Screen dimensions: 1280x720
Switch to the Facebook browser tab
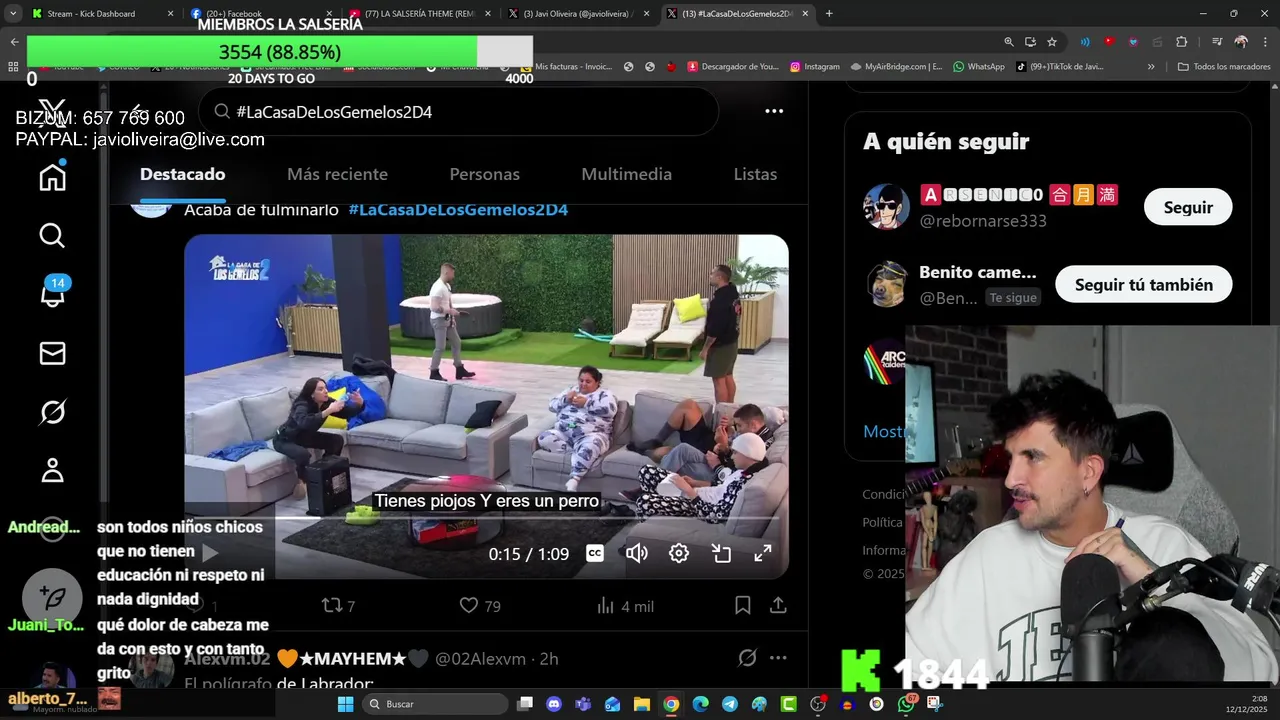(x=262, y=14)
